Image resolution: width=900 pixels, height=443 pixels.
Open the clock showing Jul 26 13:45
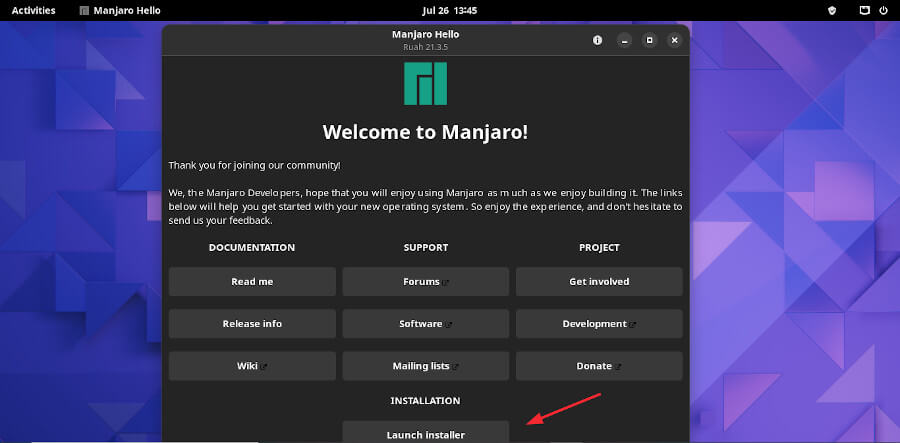pyautogui.click(x=449, y=10)
